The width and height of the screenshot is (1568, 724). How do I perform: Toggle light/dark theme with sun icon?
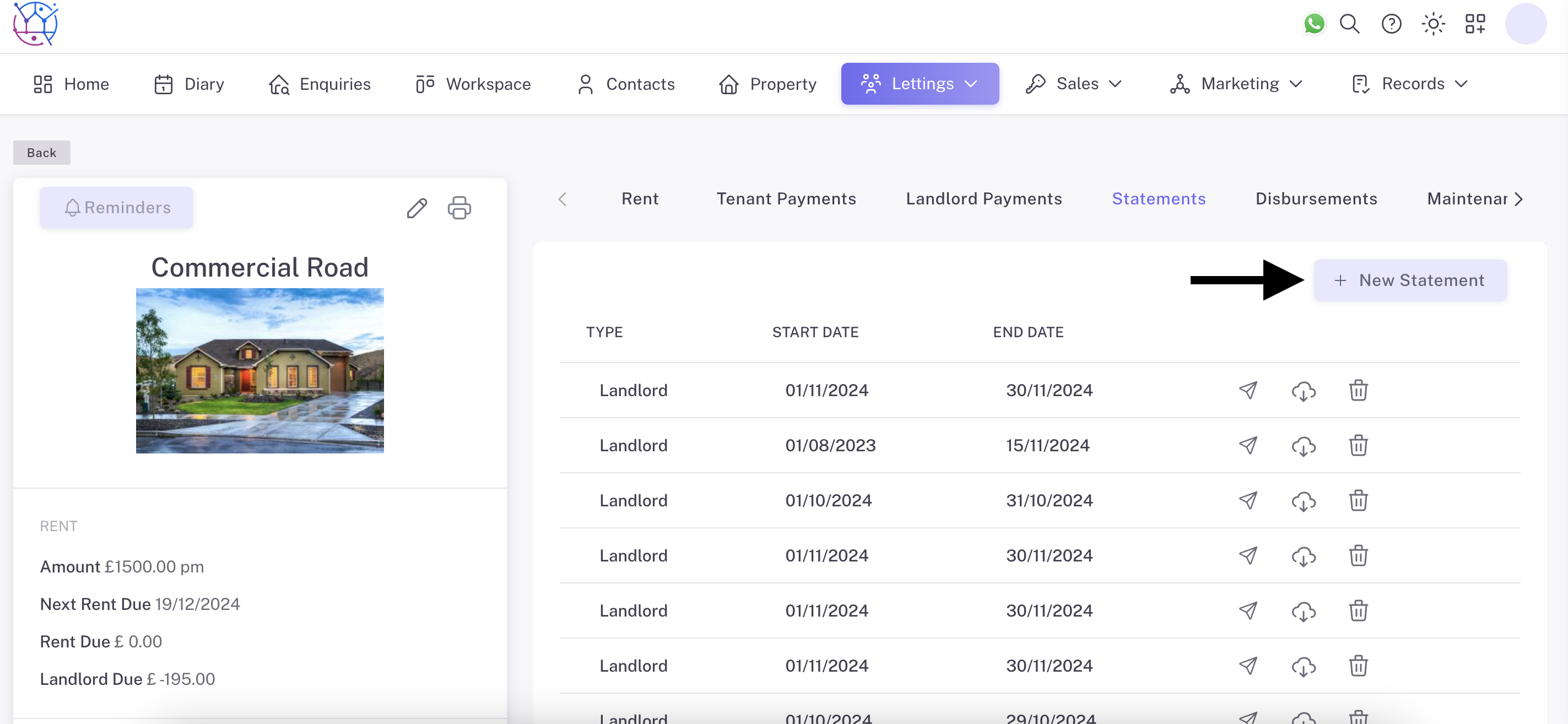point(1433,24)
